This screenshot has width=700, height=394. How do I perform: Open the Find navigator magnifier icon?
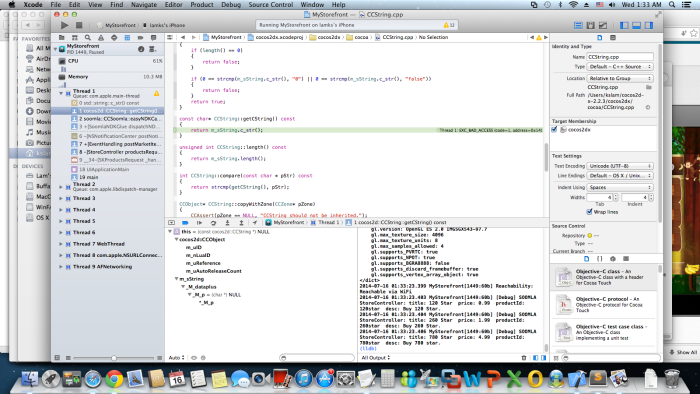88,37
